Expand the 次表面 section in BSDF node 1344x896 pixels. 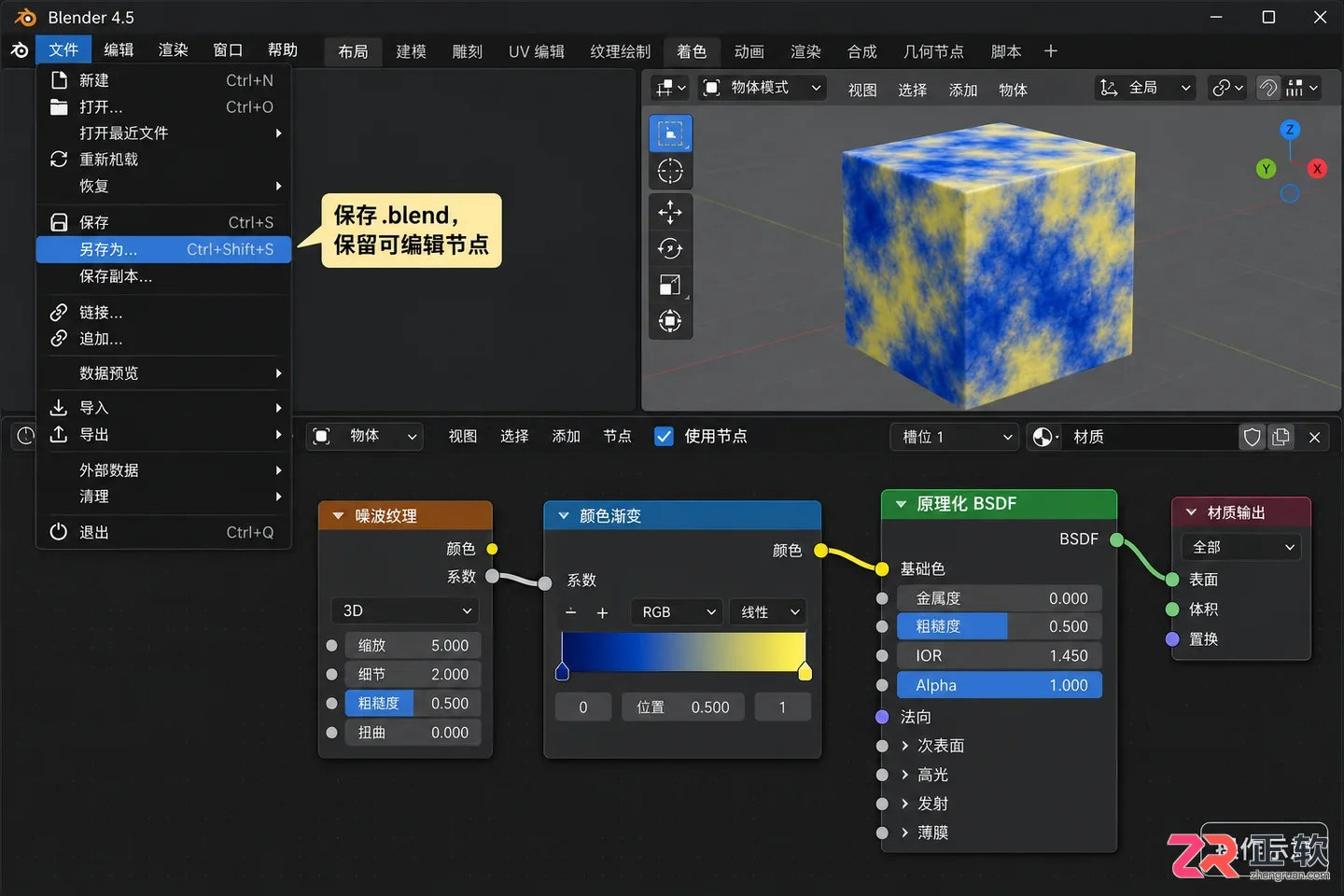click(904, 746)
